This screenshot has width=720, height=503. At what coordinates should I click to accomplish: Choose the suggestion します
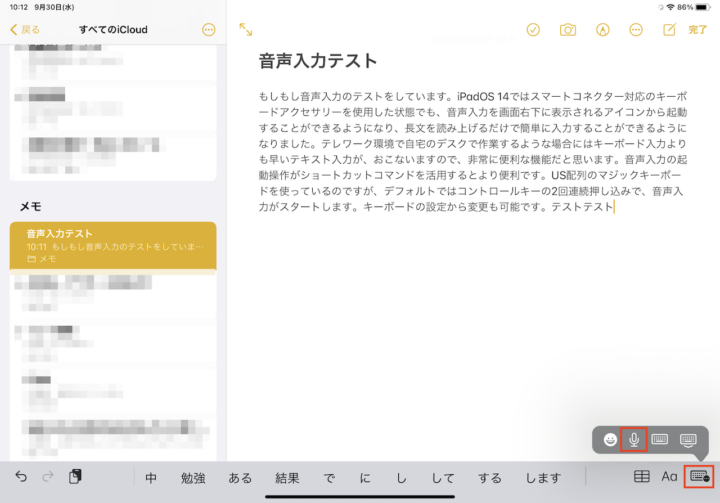(x=543, y=478)
